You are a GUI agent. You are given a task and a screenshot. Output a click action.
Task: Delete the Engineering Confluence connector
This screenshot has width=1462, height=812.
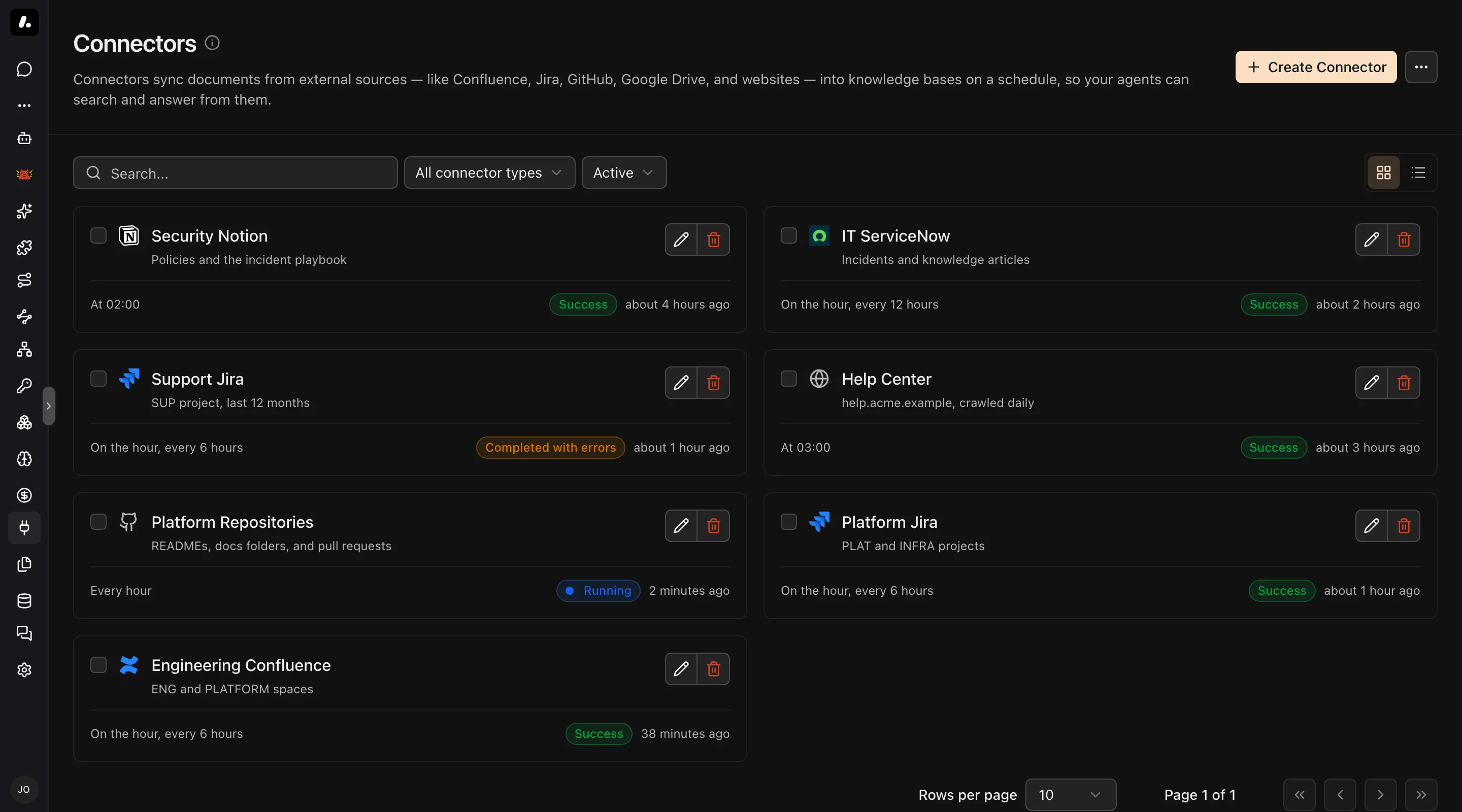pyautogui.click(x=713, y=668)
